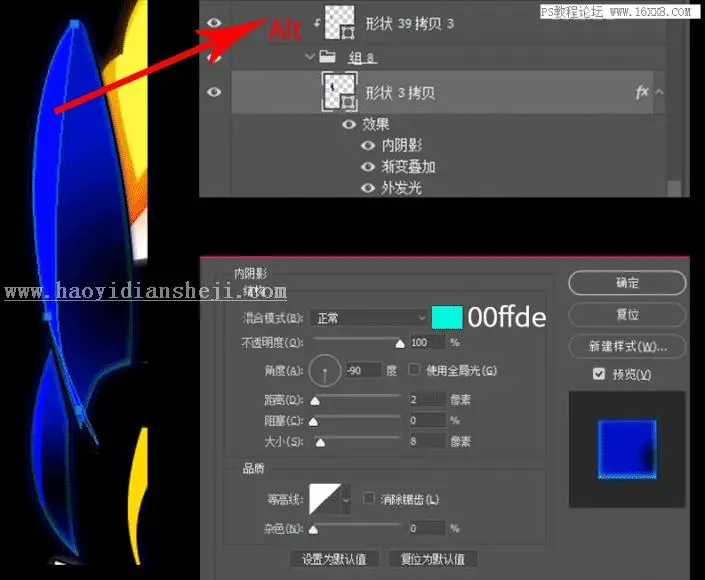Uncheck the 预览 preview checkbox
Screen dimensions: 705x580
[598, 374]
